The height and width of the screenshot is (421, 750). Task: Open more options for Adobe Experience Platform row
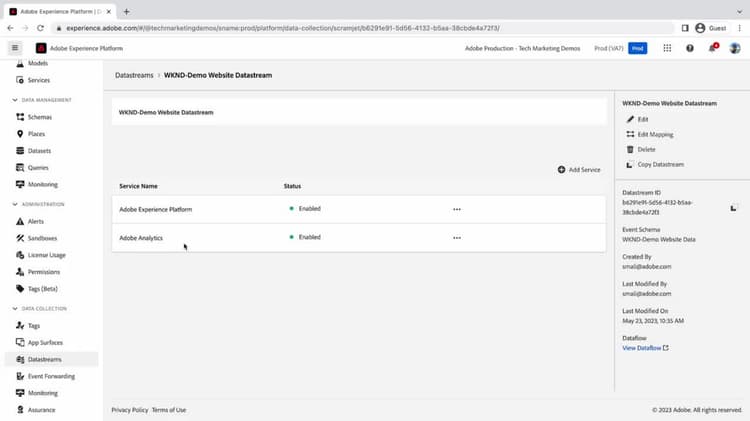click(x=457, y=209)
